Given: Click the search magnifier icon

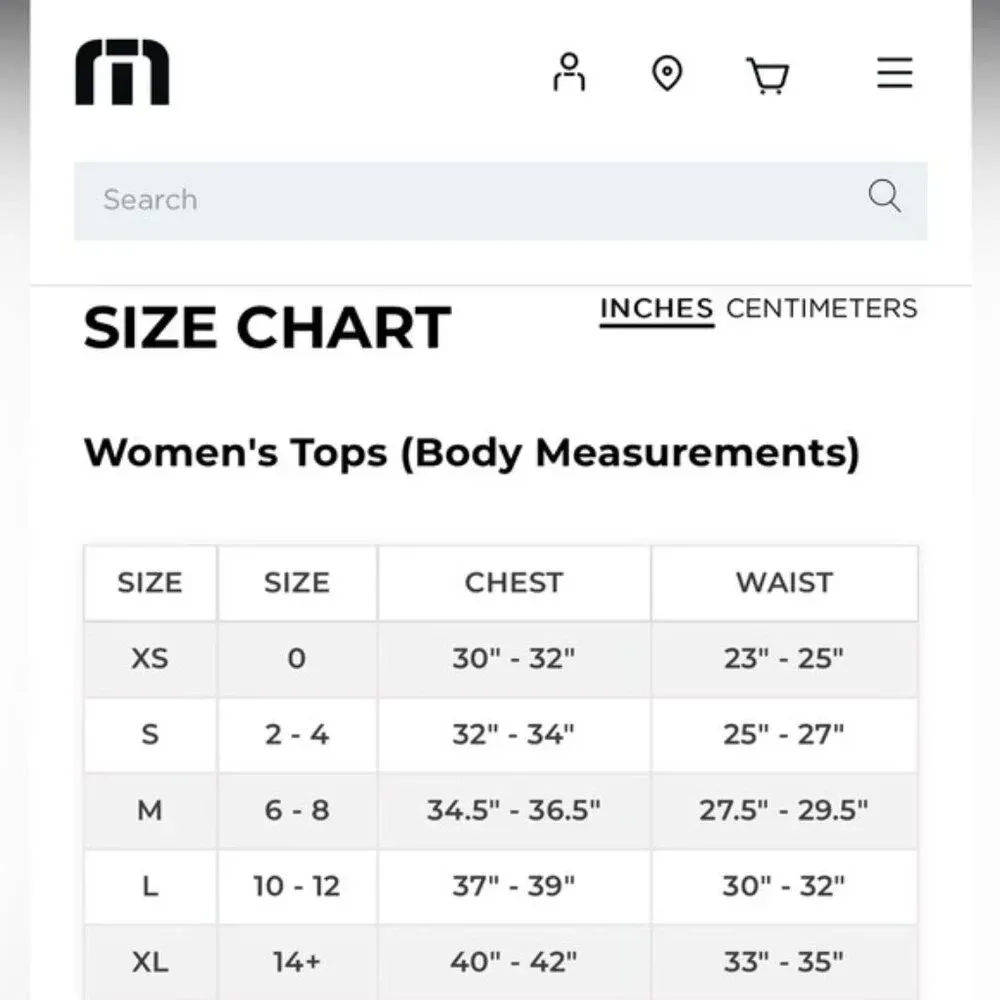Looking at the screenshot, I should (x=884, y=197).
